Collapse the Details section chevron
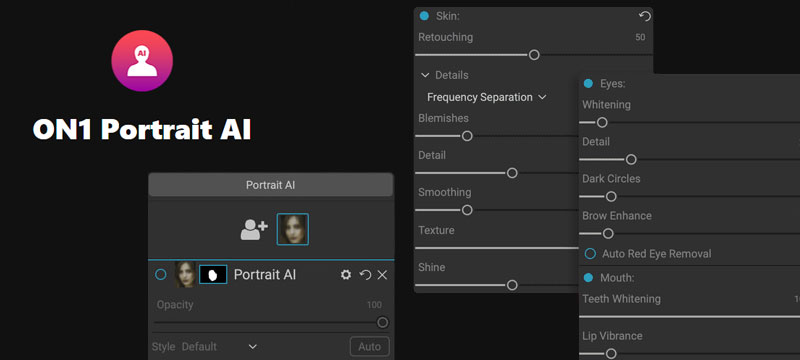800x360 pixels. tap(425, 75)
